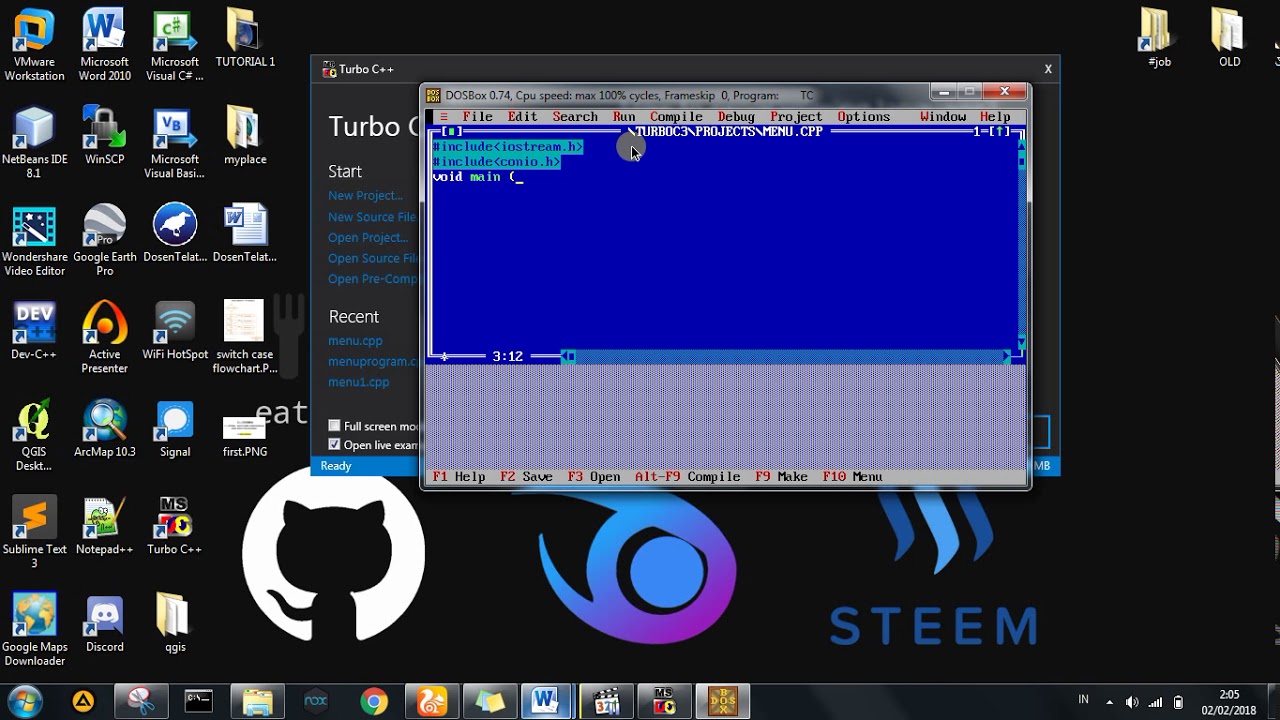
Task: Open Notepad++ desktop icon
Action: (x=104, y=527)
